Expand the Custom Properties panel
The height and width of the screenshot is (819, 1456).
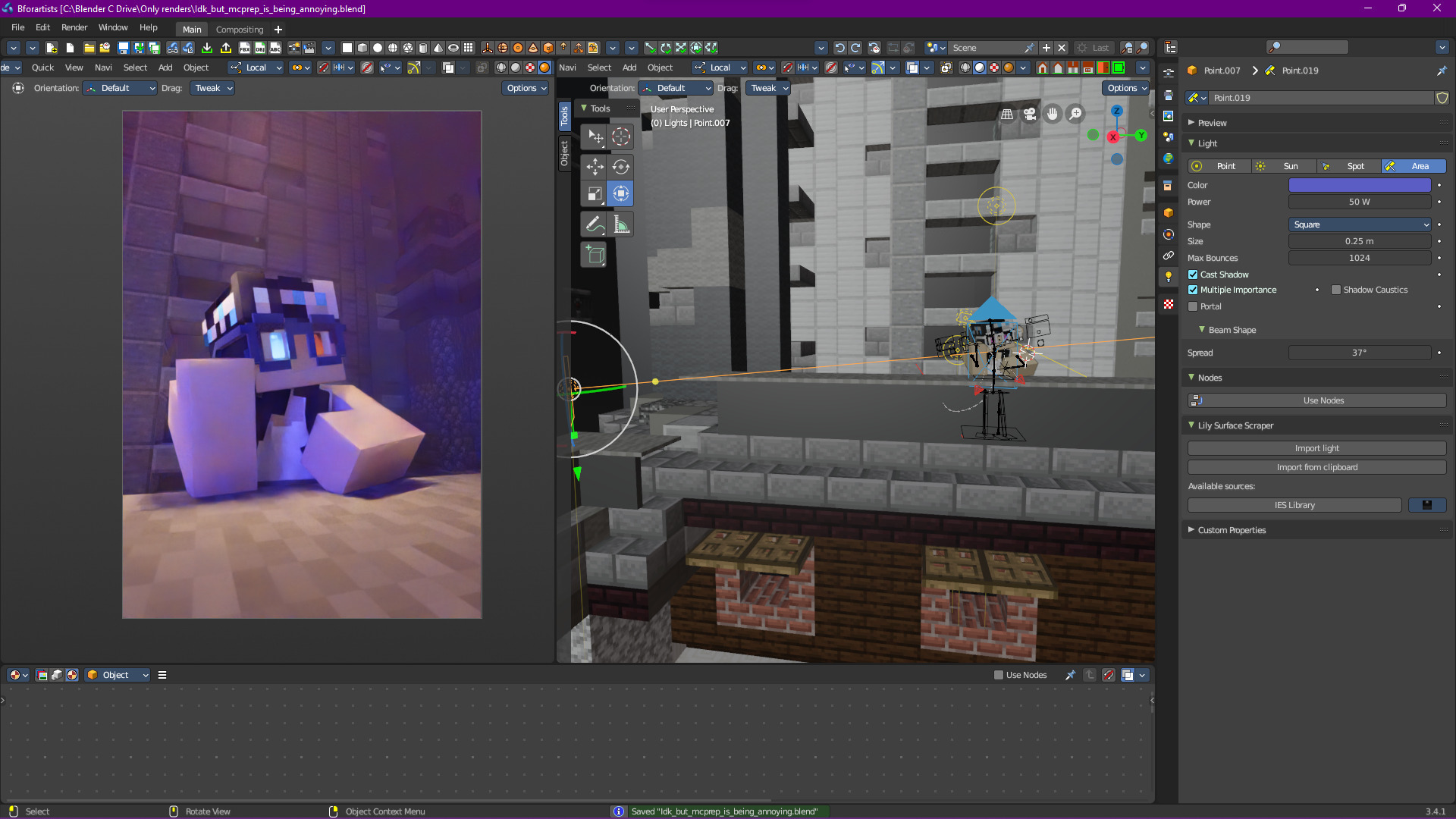click(1232, 530)
